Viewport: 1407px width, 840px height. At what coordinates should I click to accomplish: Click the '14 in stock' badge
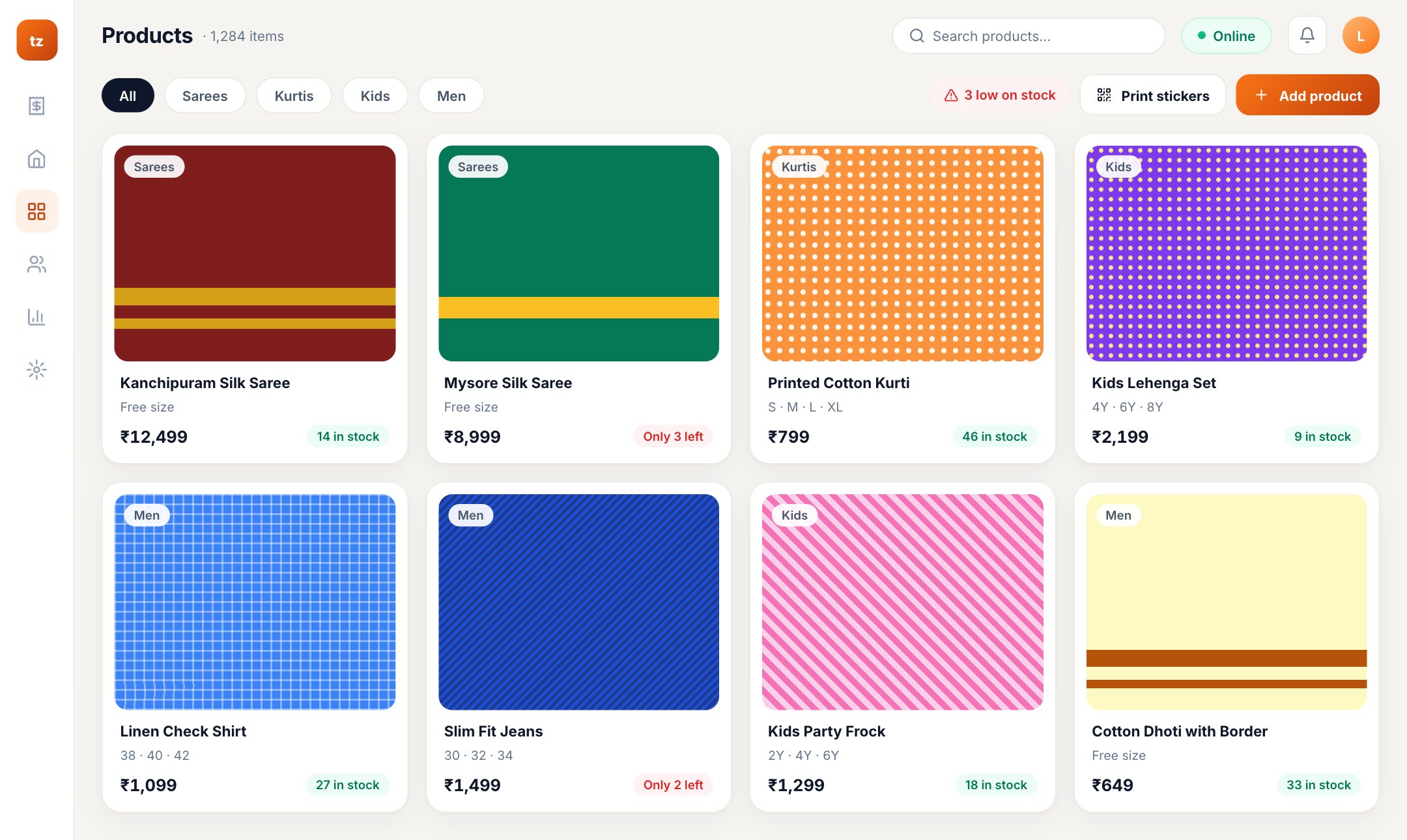pyautogui.click(x=348, y=436)
